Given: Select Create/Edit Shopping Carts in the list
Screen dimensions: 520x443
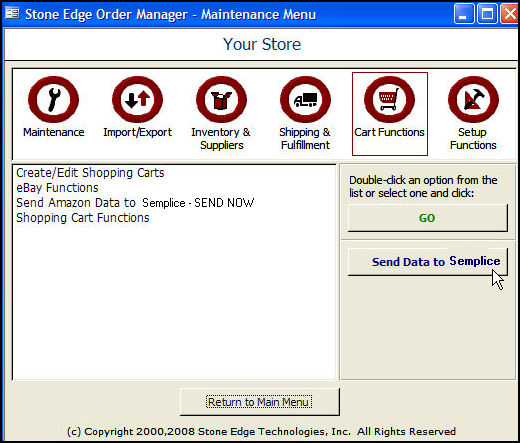Looking at the screenshot, I should 90,173.
